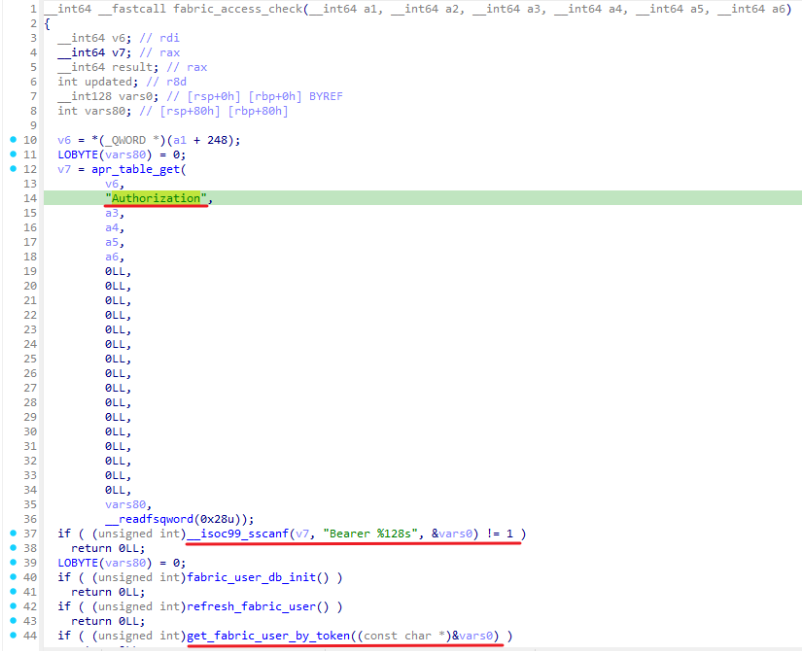Click the refresh_fabric_user function call
The image size is (805, 651).
[251, 607]
